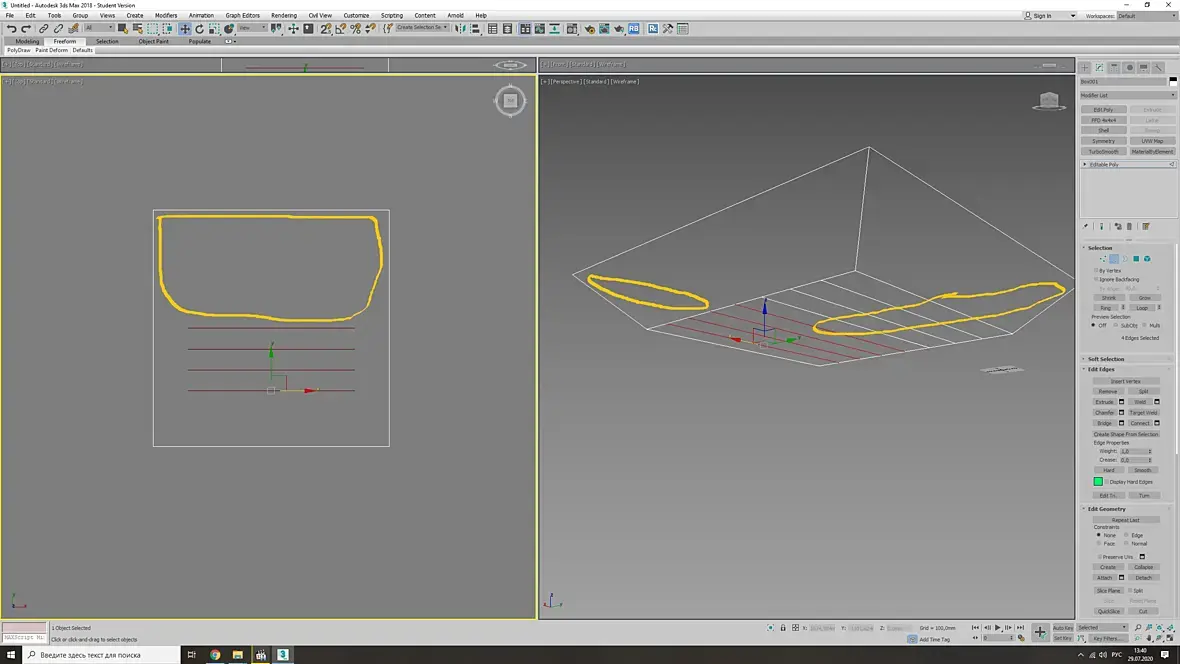This screenshot has height=664, width=1180.
Task: Toggle Ignore Backfacing checkbox
Action: [x=1096, y=279]
